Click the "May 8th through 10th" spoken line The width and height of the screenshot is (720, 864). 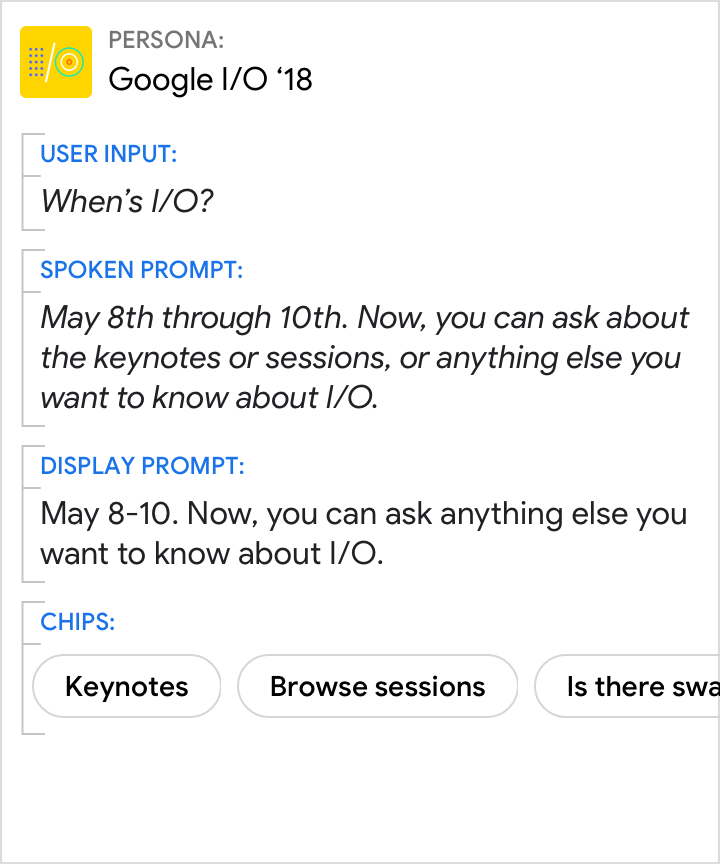point(365,318)
